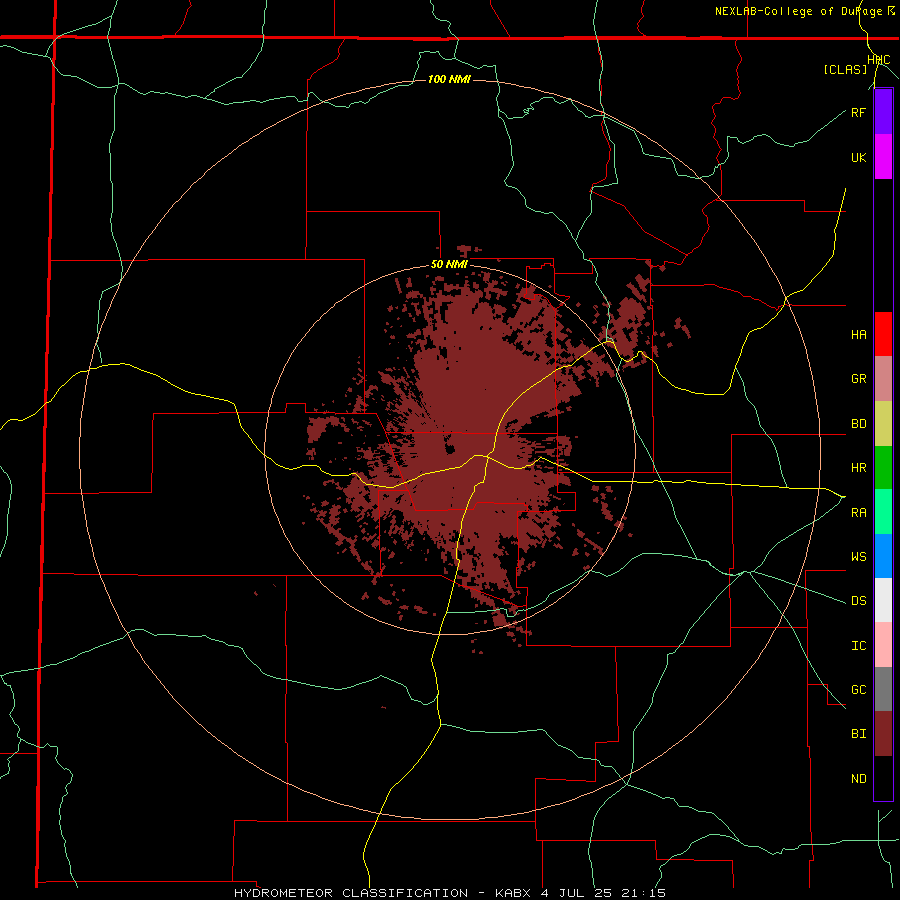Click the 50 NMI range ring label
Screen dimensions: 900x900
[449, 265]
